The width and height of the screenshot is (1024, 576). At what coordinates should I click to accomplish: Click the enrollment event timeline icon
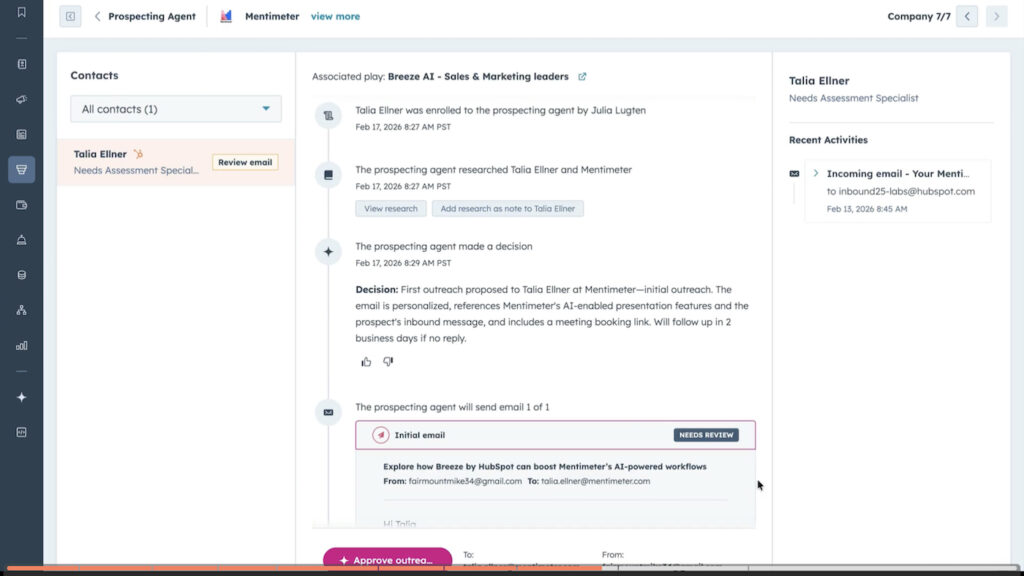pos(328,116)
